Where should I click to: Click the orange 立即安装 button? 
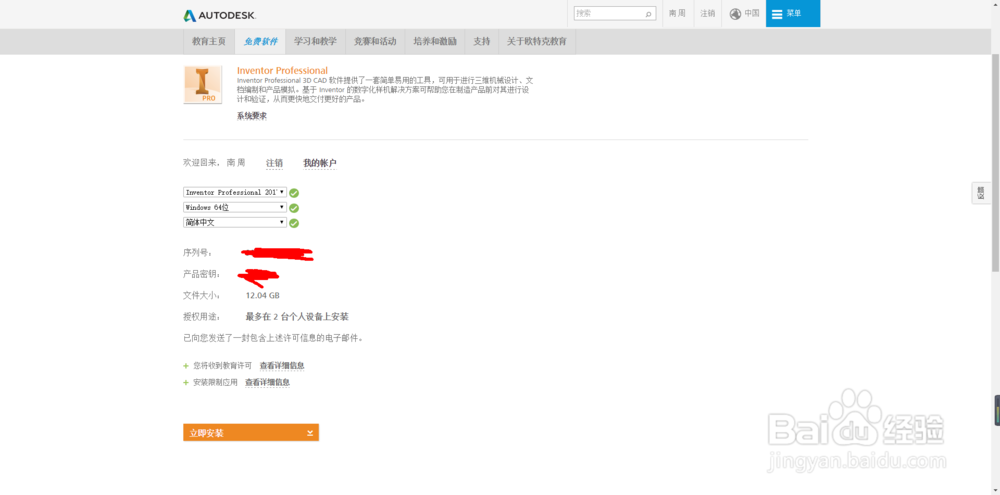click(x=251, y=432)
